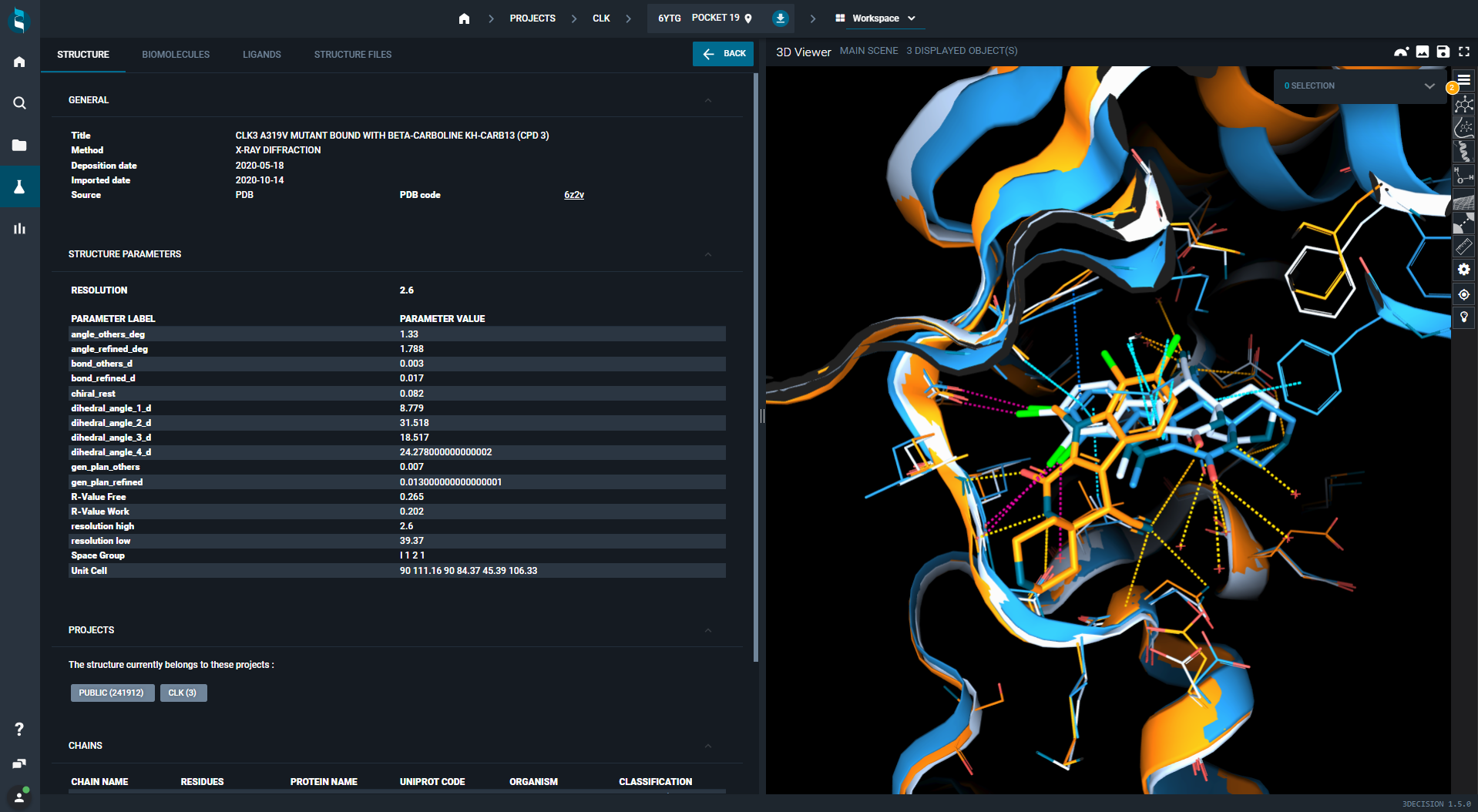Click the Chain Name column header
The height and width of the screenshot is (812, 1478).
(x=99, y=782)
